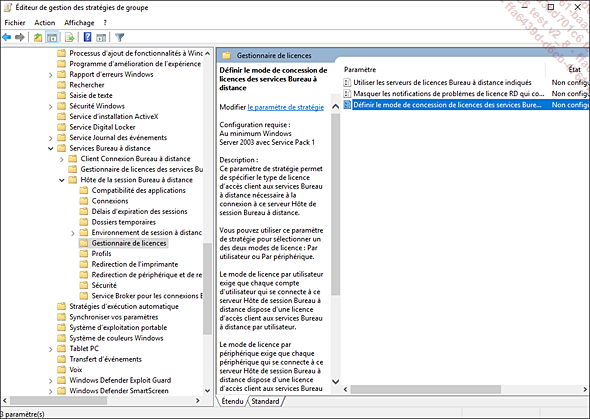Click the up one level folder icon
This screenshot has width=590, height=419.
[x=38, y=37]
